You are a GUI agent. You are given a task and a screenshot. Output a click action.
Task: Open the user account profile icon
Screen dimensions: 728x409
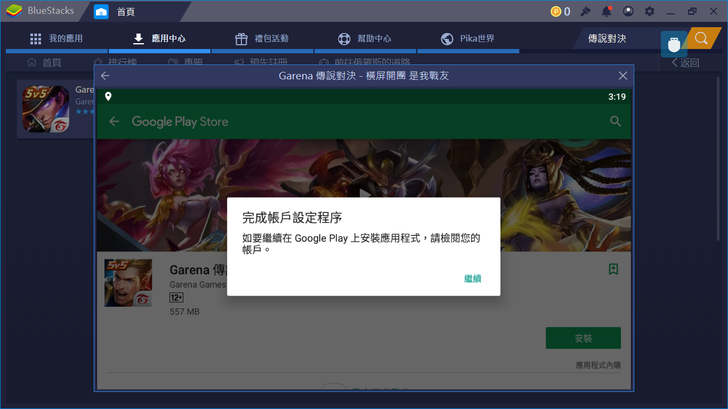click(x=628, y=11)
